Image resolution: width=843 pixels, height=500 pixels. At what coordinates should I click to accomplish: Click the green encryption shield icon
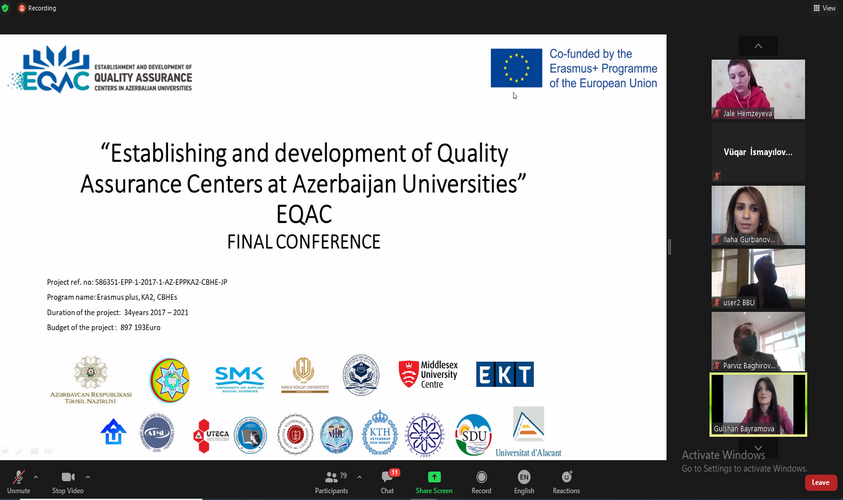click(5, 8)
